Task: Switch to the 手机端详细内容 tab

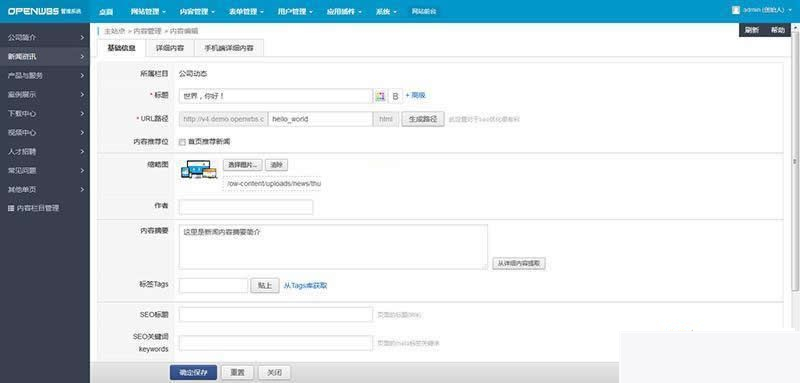Action: point(229,48)
